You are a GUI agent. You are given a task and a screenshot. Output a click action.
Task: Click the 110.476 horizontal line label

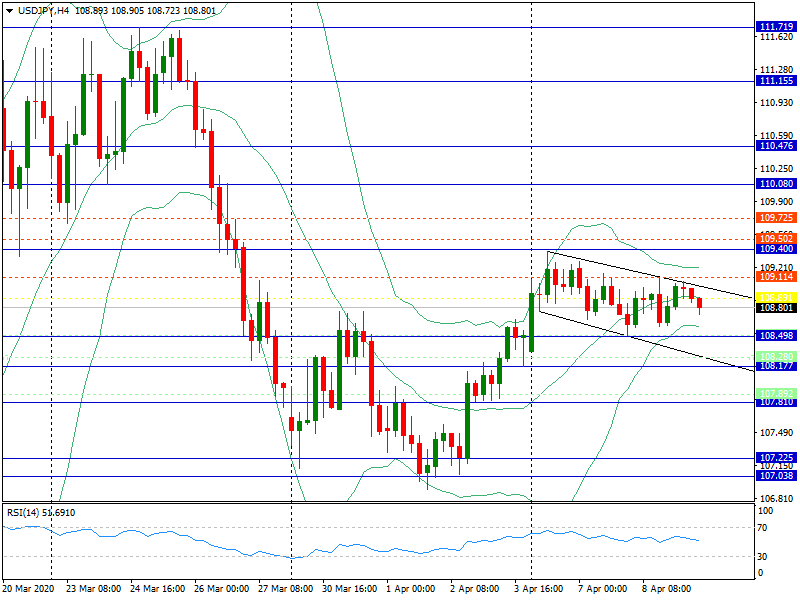[776, 146]
